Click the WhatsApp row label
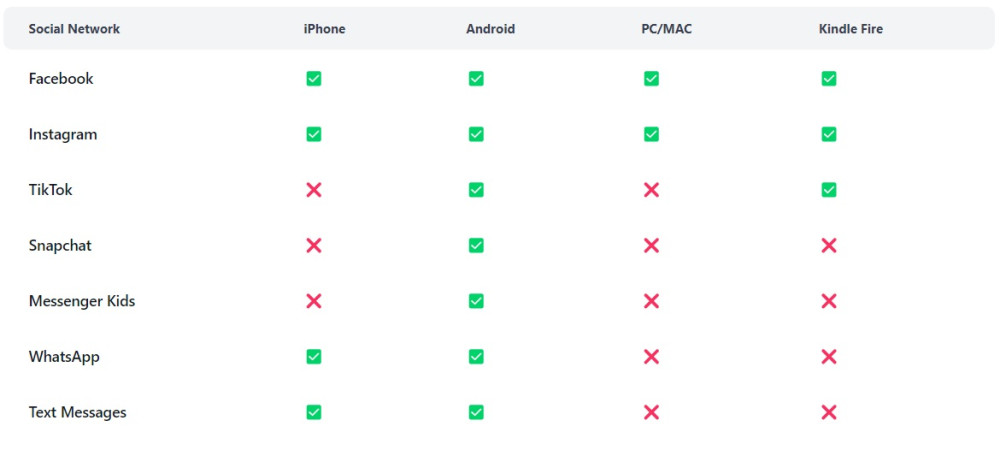 pyautogui.click(x=64, y=357)
